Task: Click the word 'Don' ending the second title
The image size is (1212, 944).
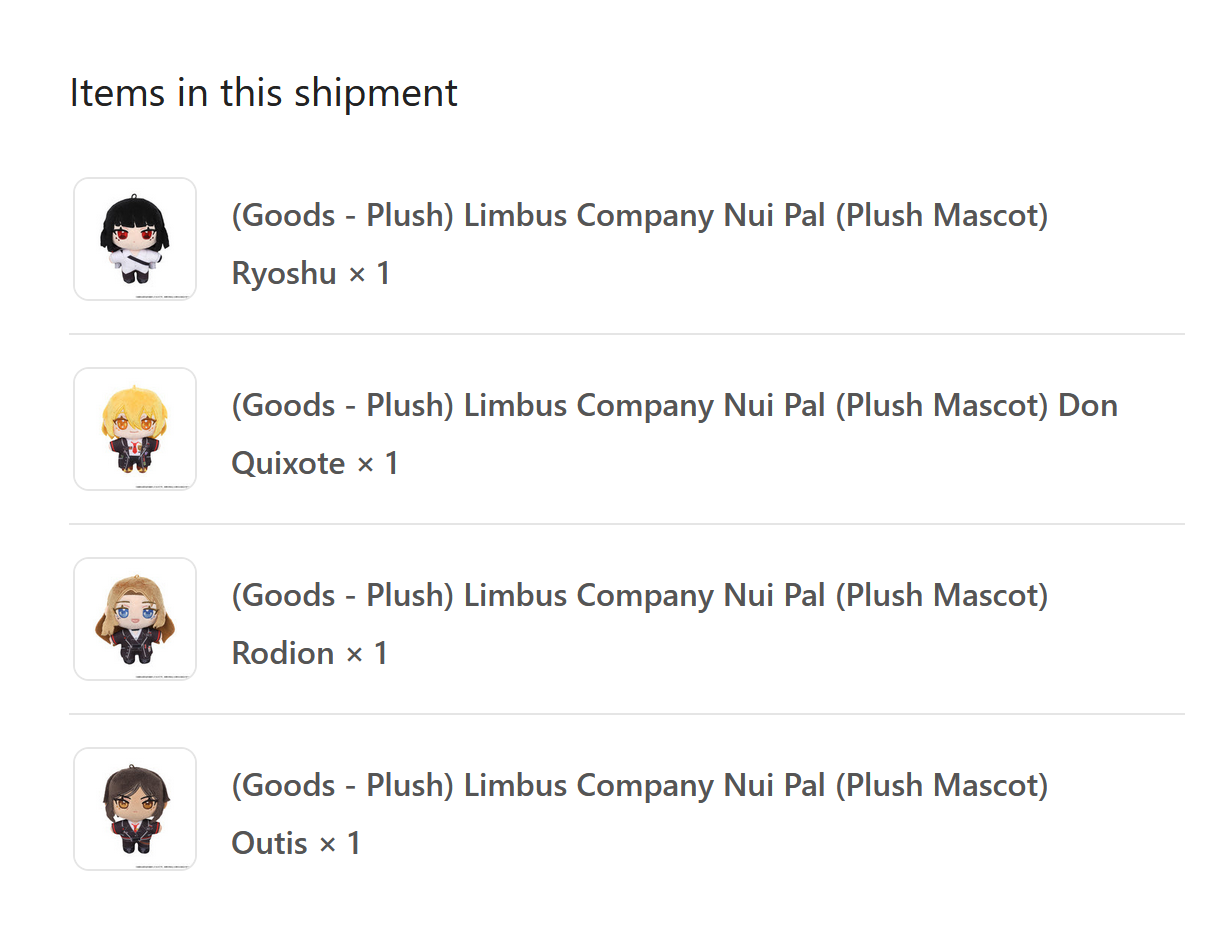Action: coord(1088,405)
